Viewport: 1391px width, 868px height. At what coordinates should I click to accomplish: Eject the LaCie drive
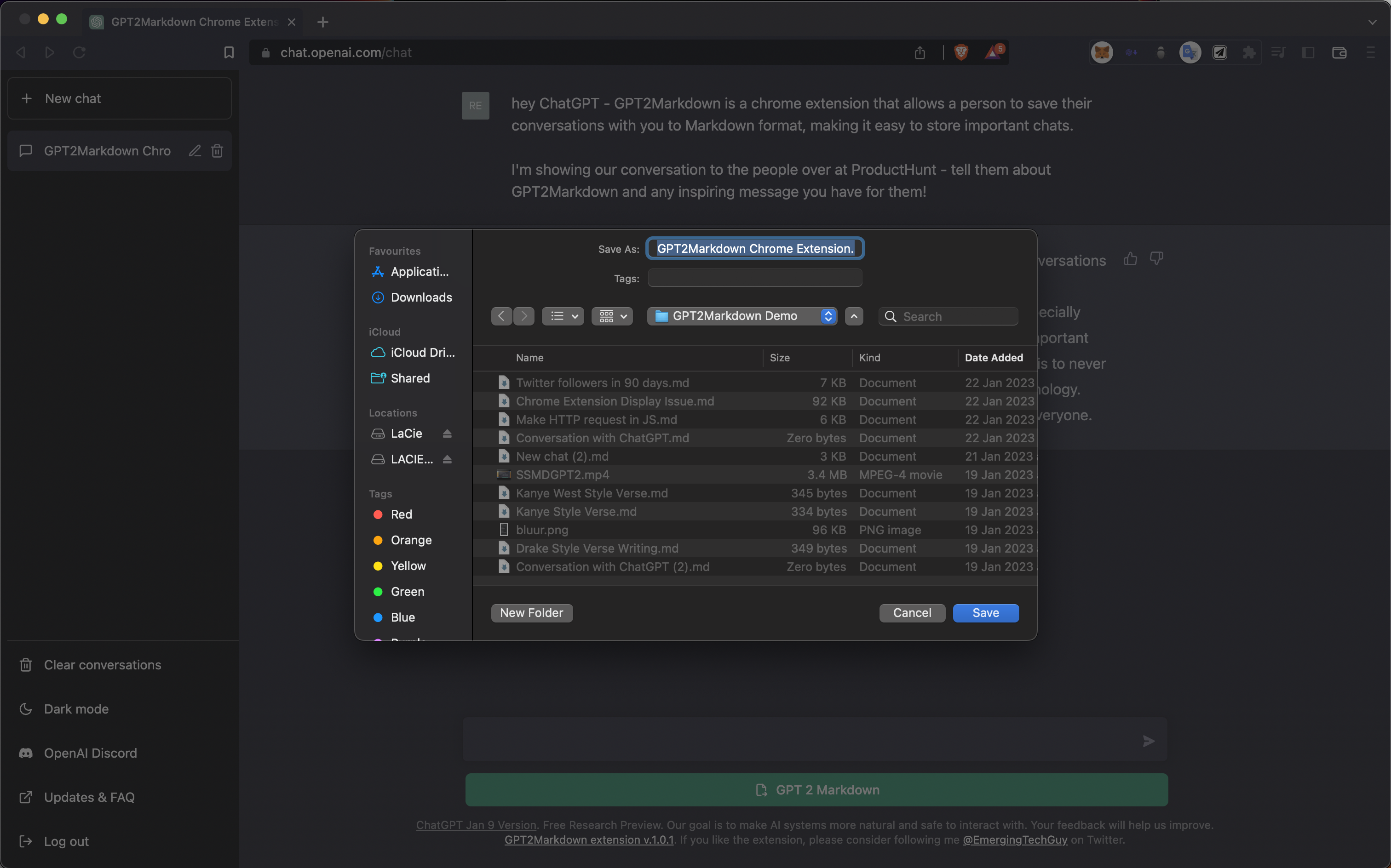pyautogui.click(x=447, y=434)
